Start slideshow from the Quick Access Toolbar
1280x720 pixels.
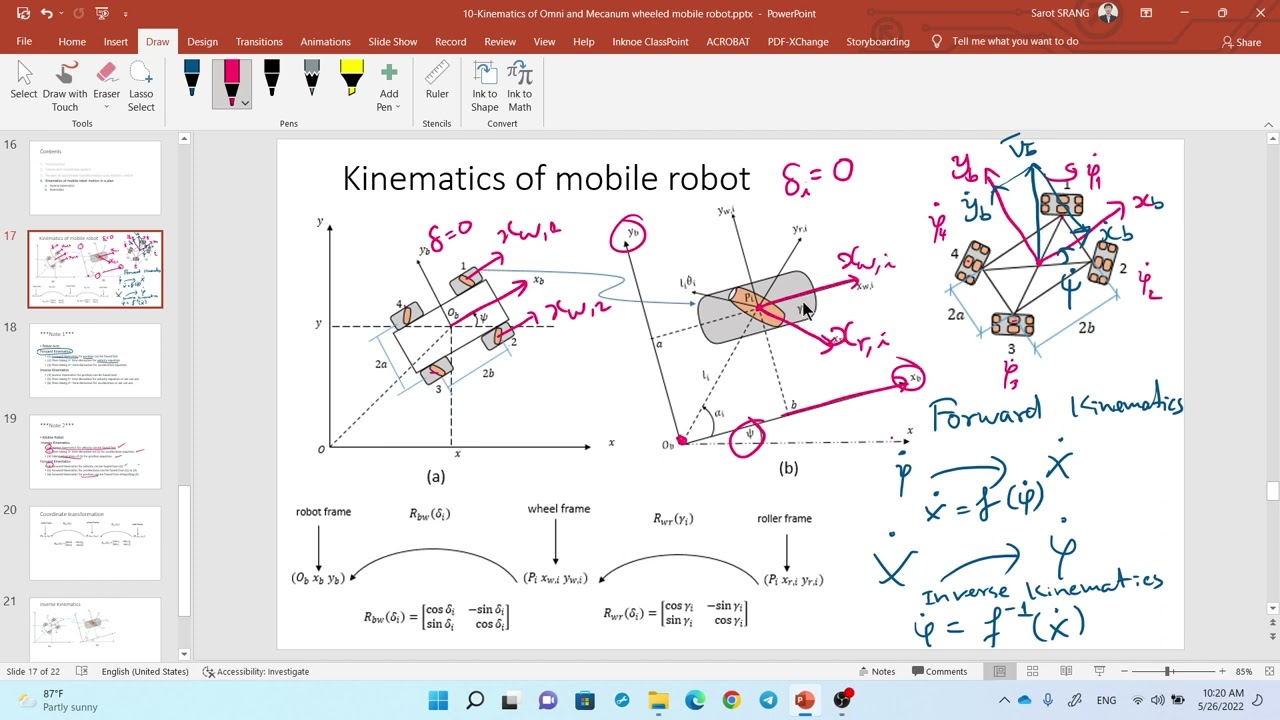(x=101, y=13)
